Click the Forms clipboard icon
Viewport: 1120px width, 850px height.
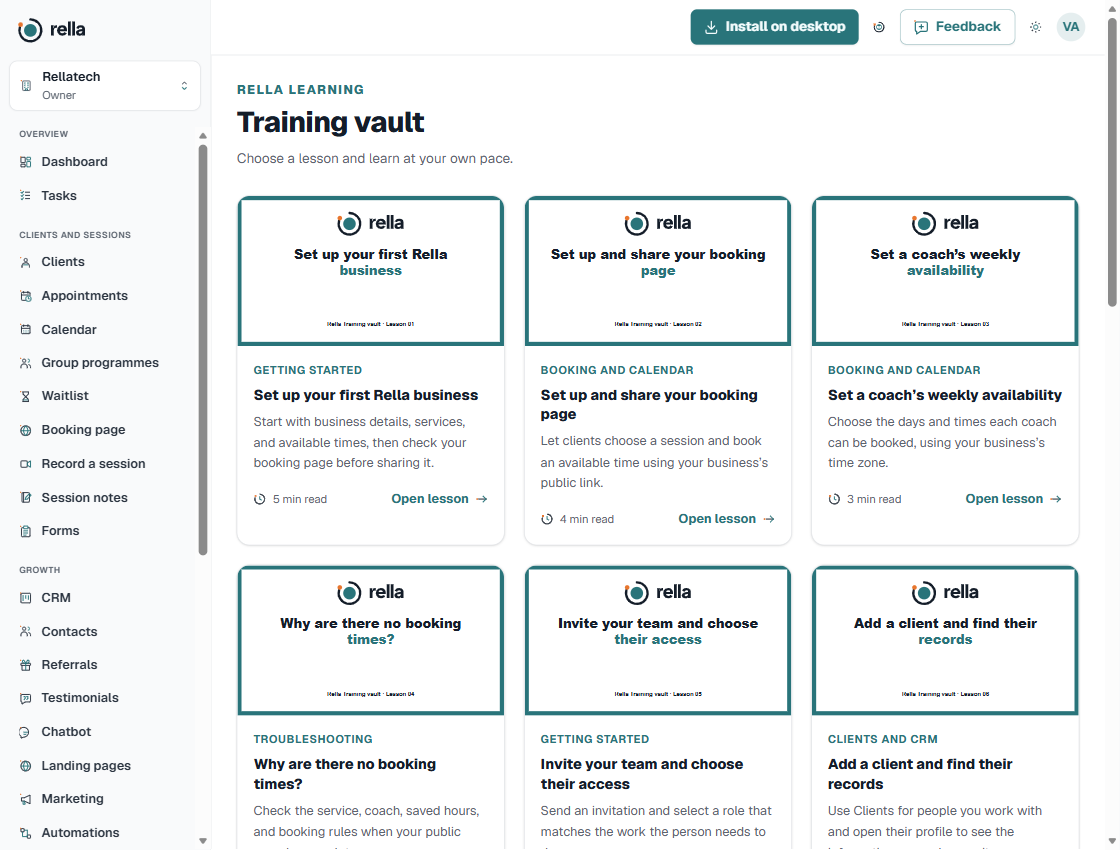point(26,531)
